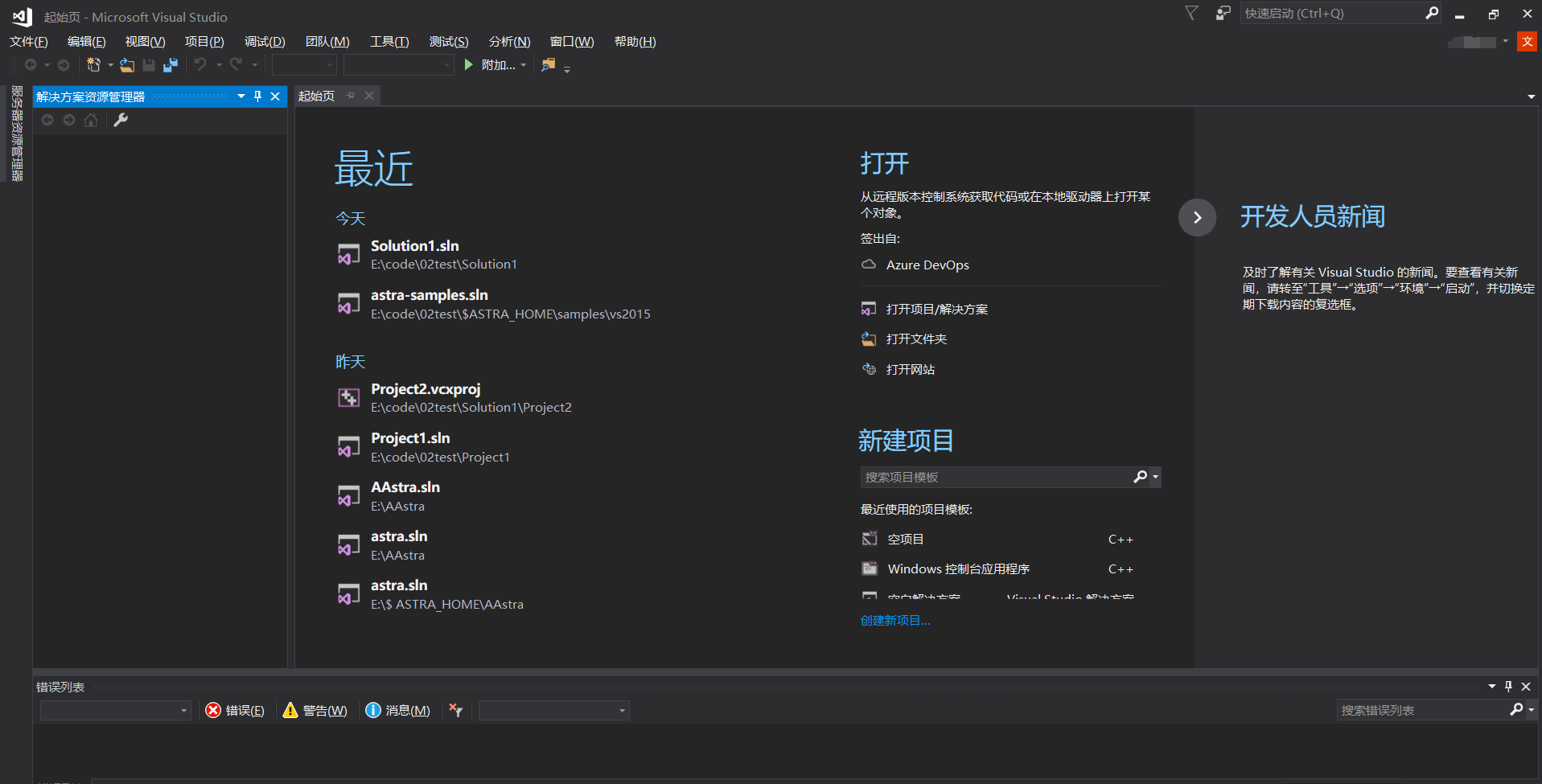Click the single Save toolbar icon
Screen dimensions: 1542x784
[x=149, y=65]
